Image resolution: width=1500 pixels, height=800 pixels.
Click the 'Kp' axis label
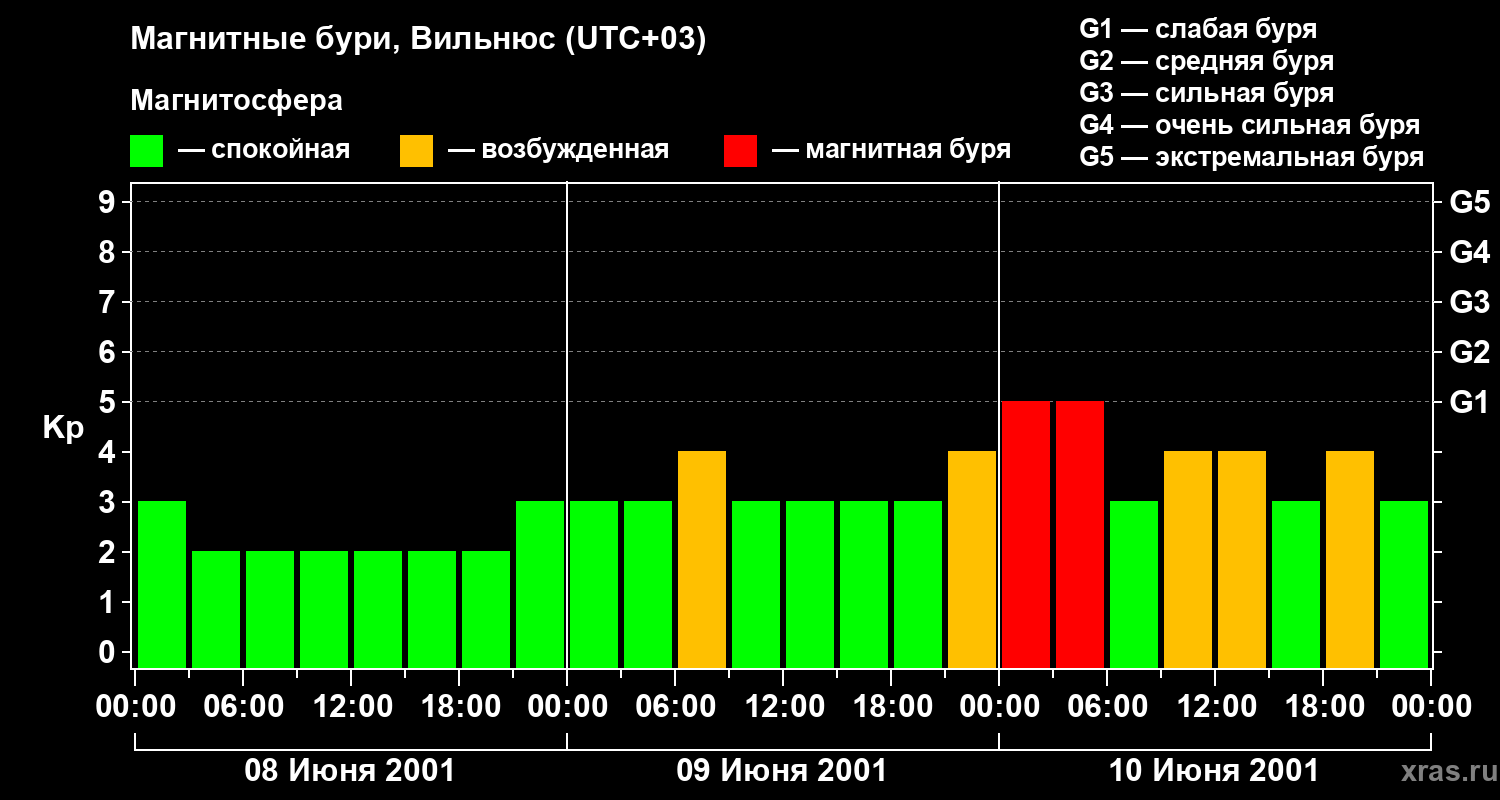(x=64, y=428)
